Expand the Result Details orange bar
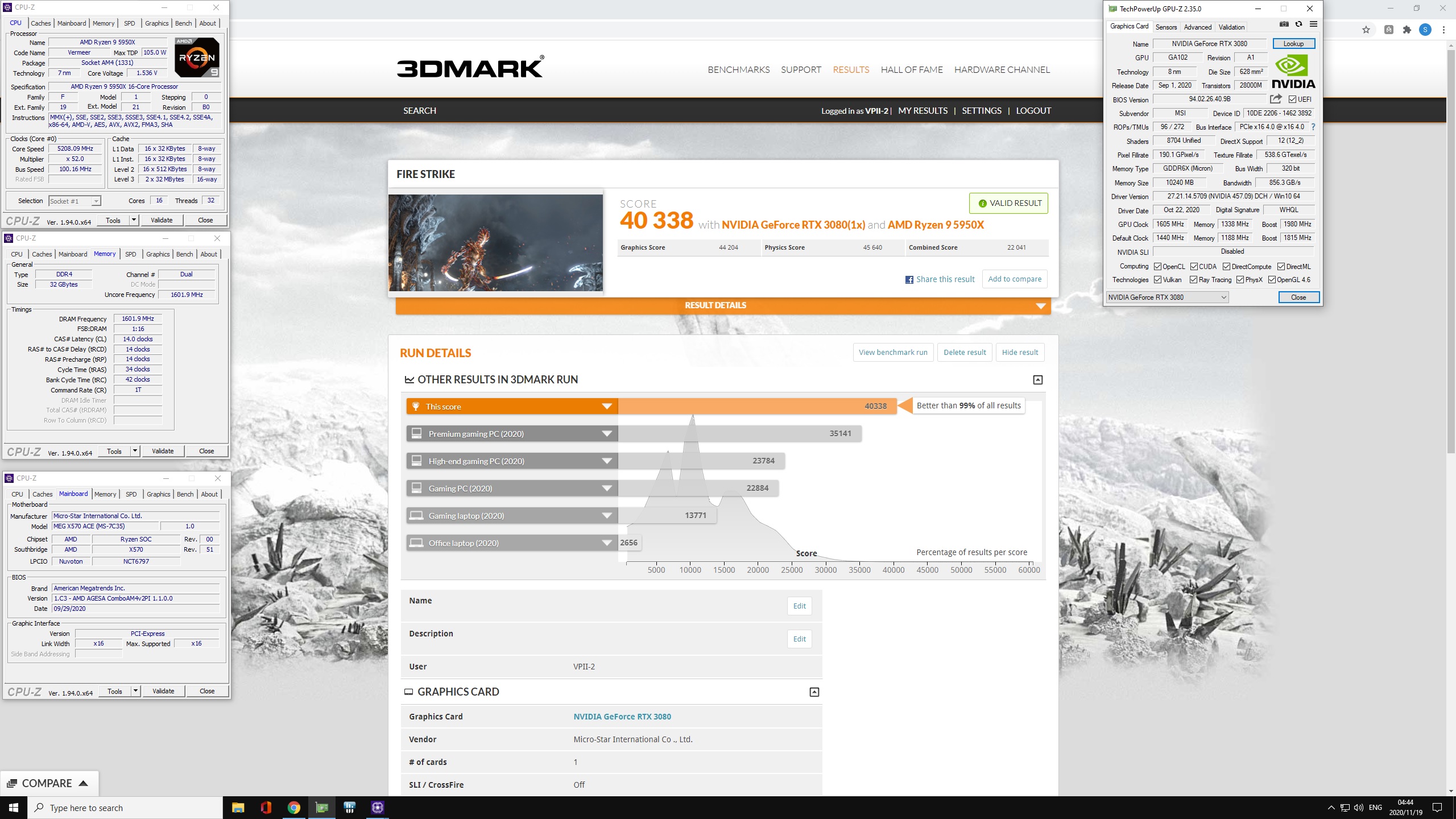The width and height of the screenshot is (1456, 819). 723,306
